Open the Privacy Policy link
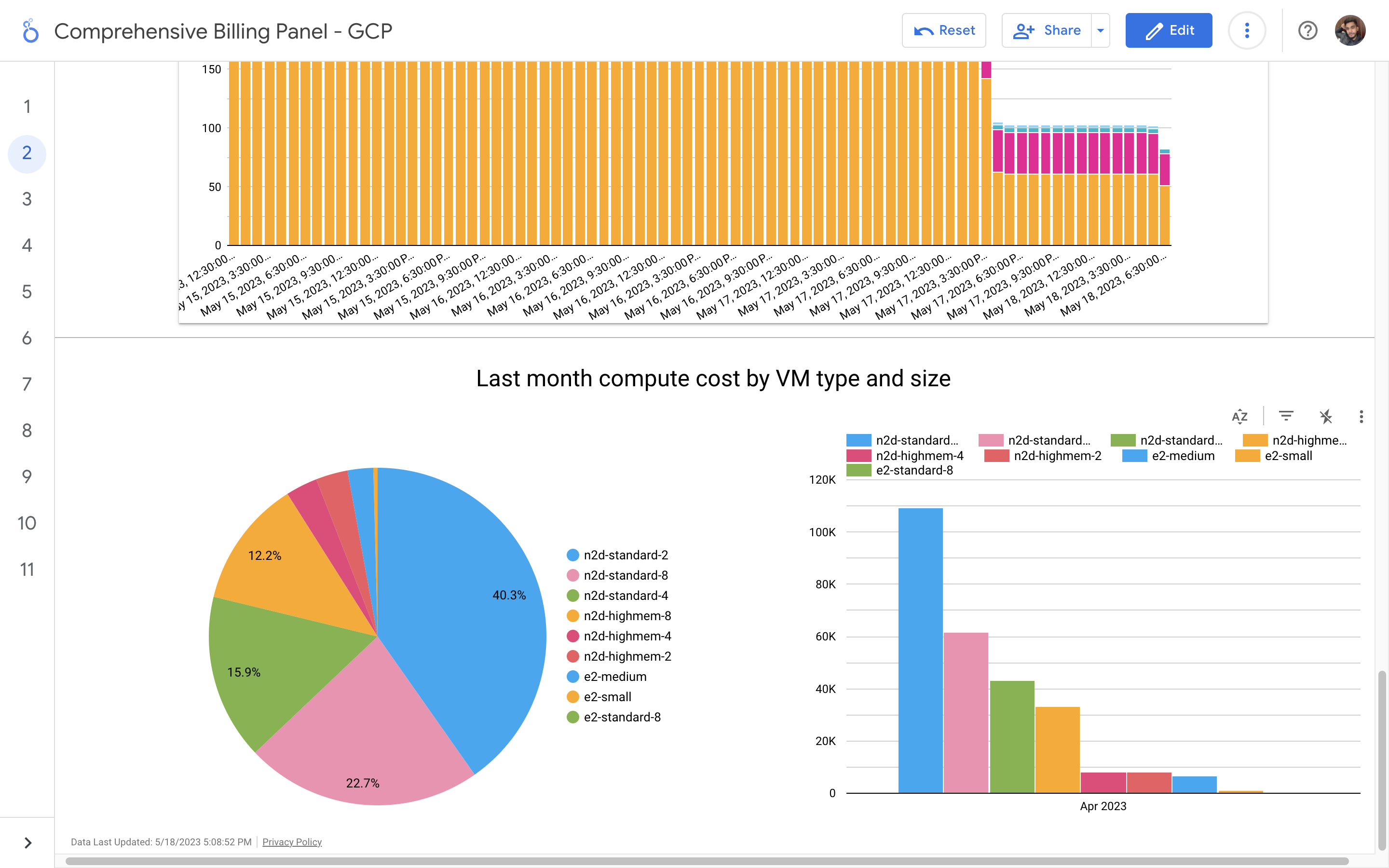The width and height of the screenshot is (1389, 868). [292, 841]
